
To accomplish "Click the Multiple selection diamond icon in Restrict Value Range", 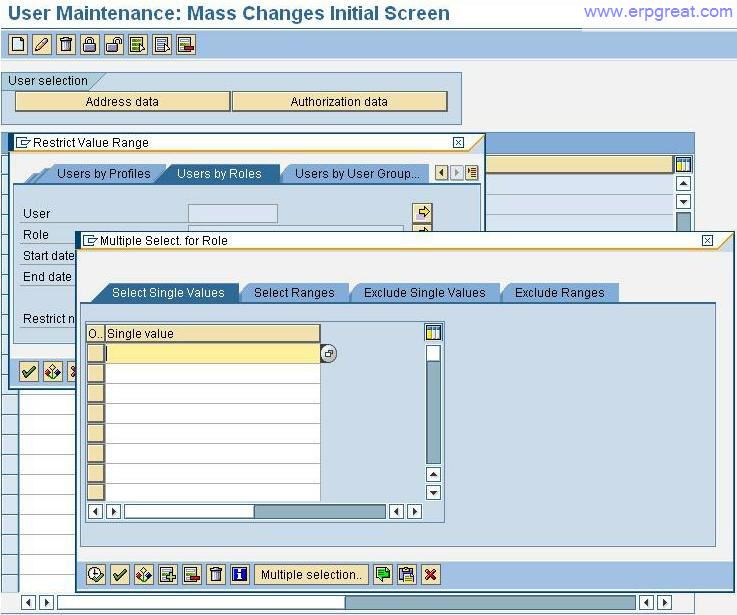I will pos(53,372).
